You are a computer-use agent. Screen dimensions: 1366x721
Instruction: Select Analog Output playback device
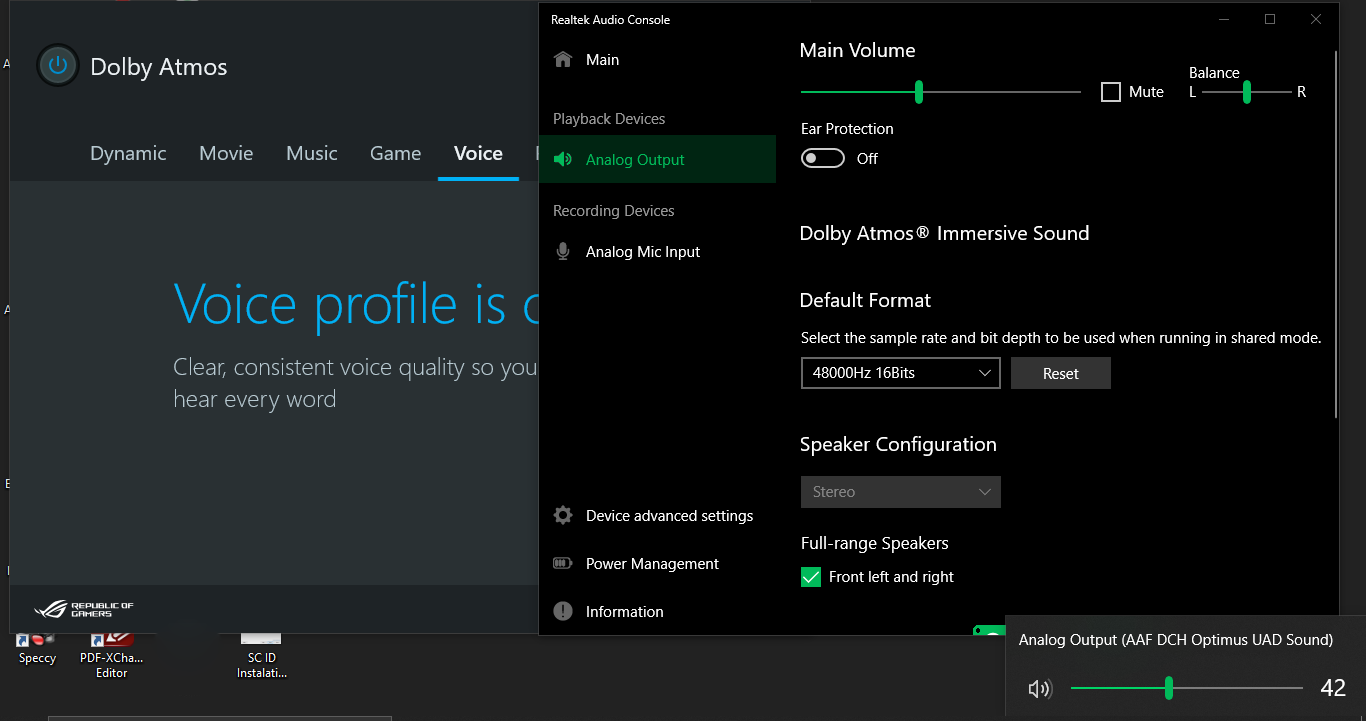click(x=657, y=160)
